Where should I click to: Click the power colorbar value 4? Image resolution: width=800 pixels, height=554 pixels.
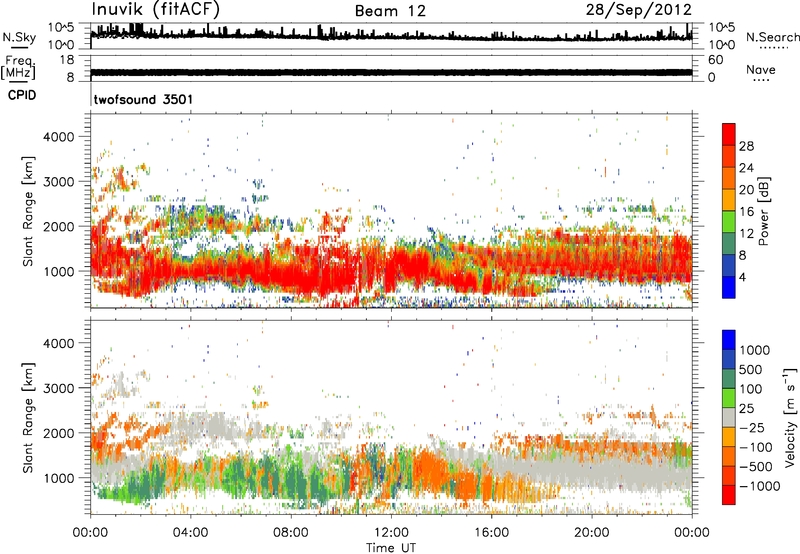point(743,277)
